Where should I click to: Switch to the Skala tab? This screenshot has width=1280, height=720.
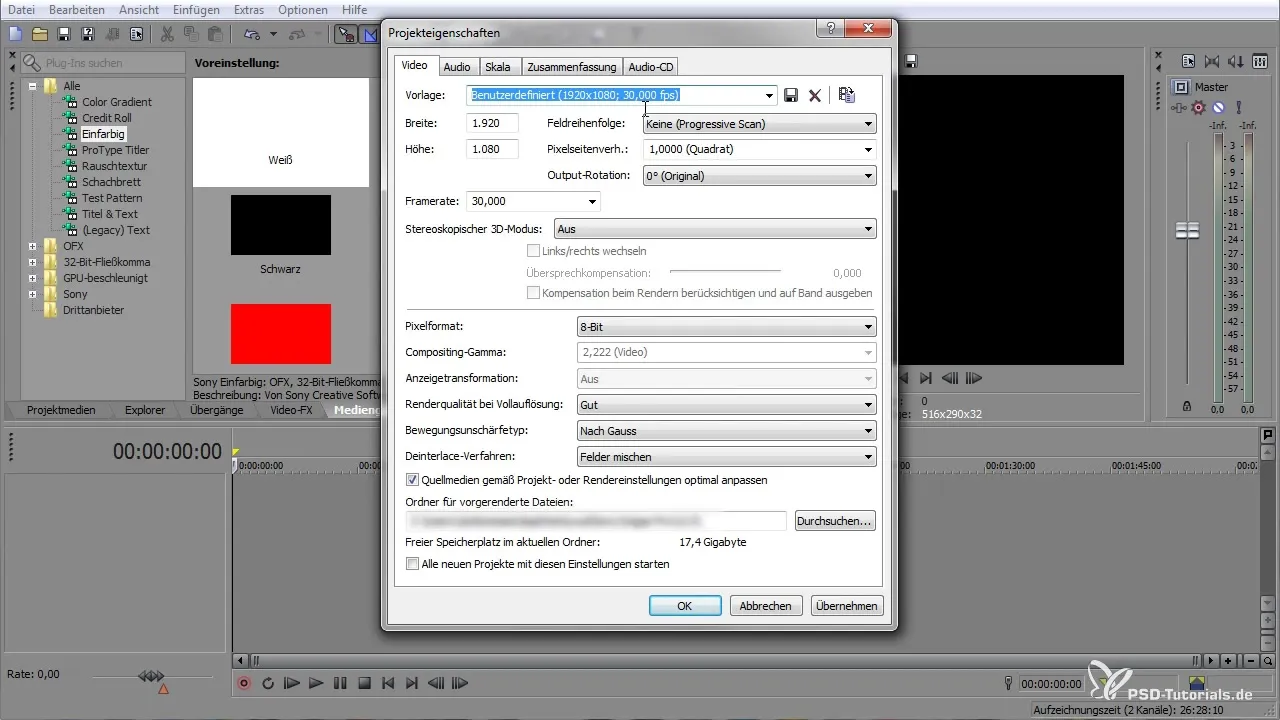pyautogui.click(x=498, y=67)
